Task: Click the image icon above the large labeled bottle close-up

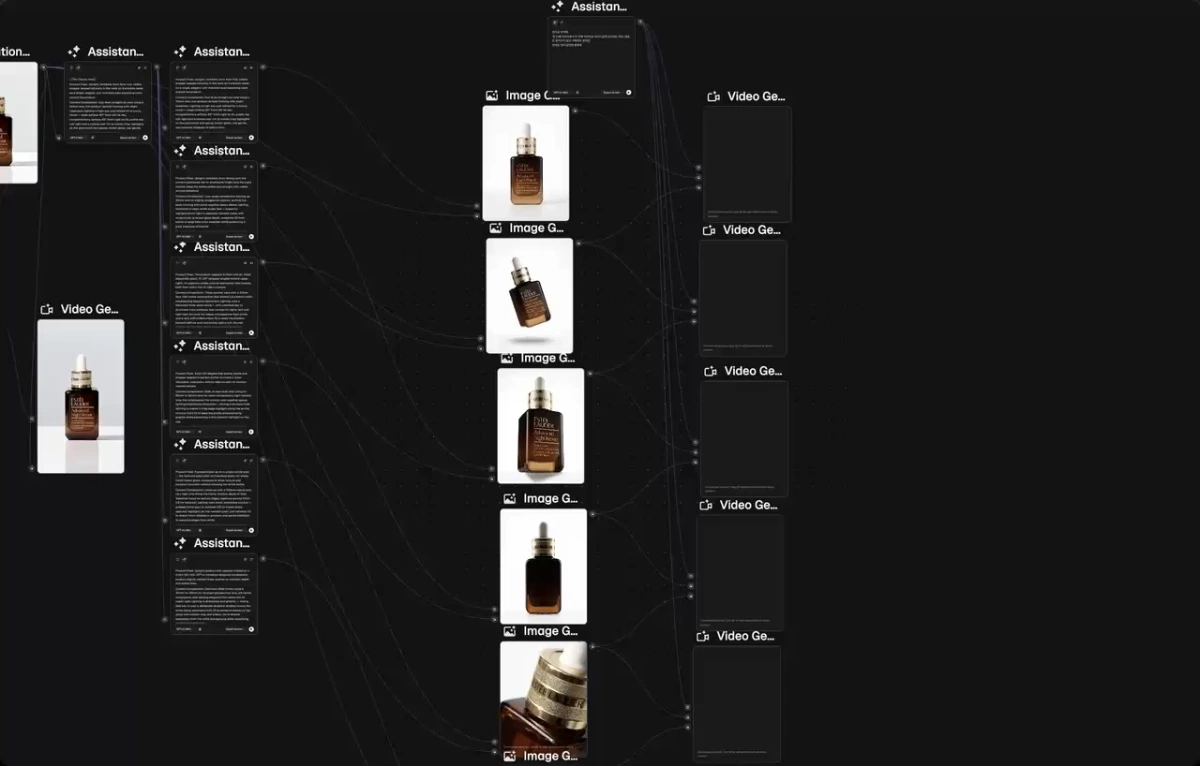Action: click(508, 358)
